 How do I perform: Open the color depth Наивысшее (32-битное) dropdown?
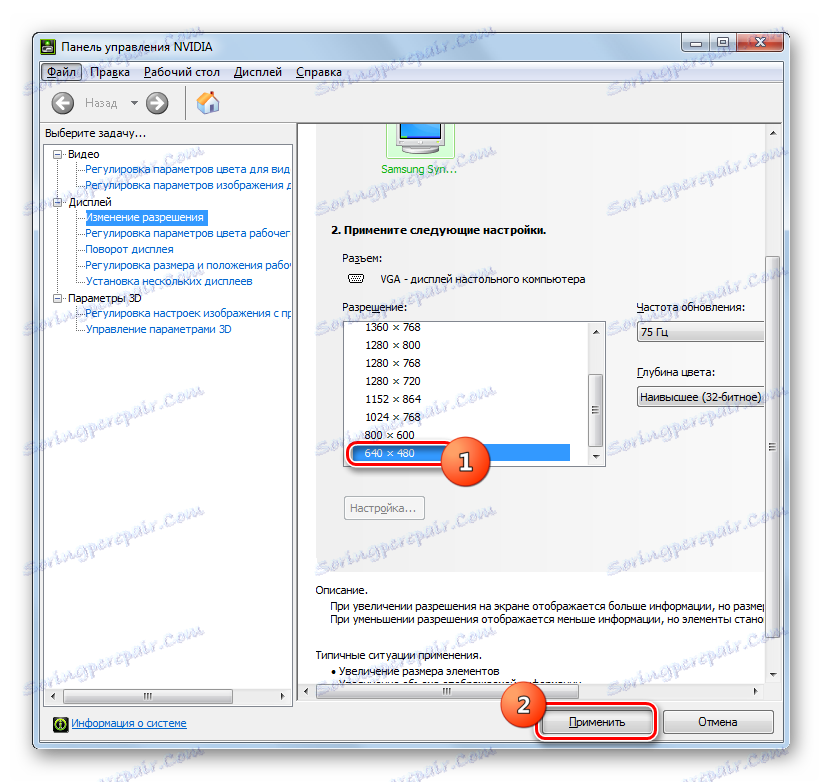pyautogui.click(x=700, y=397)
